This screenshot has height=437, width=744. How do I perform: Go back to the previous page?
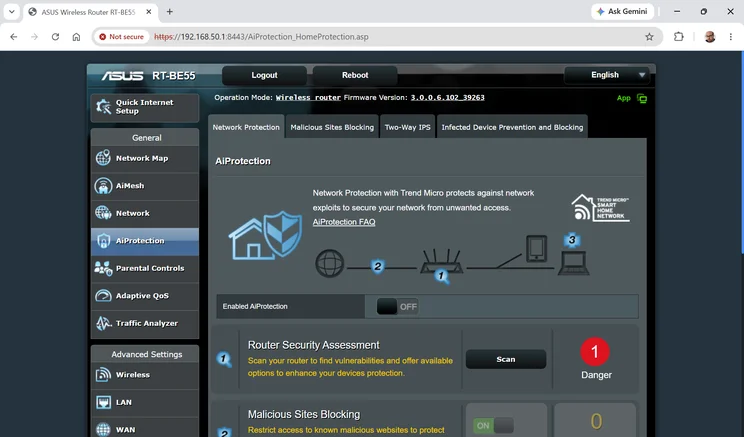[x=14, y=37]
